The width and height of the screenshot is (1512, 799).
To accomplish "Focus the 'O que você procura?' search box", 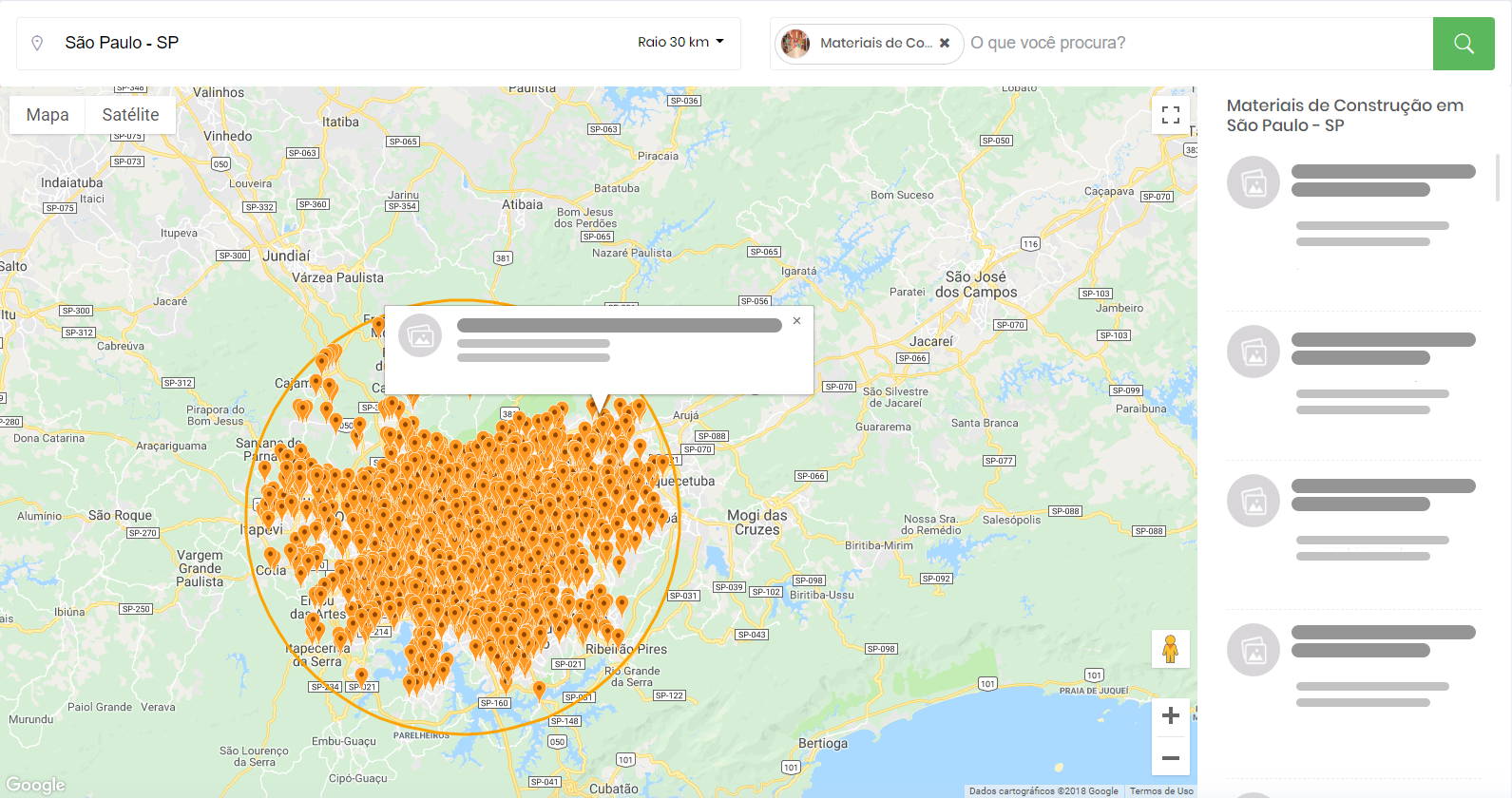I will click(1197, 43).
